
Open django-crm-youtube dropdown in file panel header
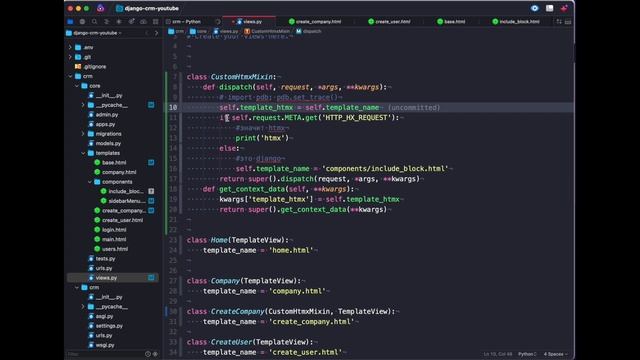click(x=95, y=33)
